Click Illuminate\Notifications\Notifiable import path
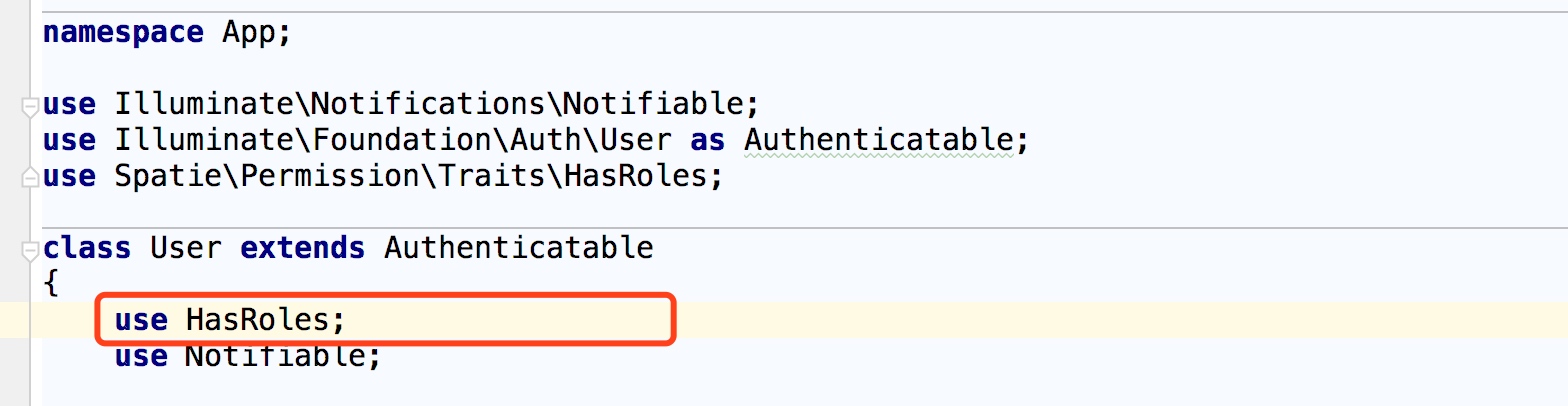Screen dimensions: 1568x406 pos(430,104)
